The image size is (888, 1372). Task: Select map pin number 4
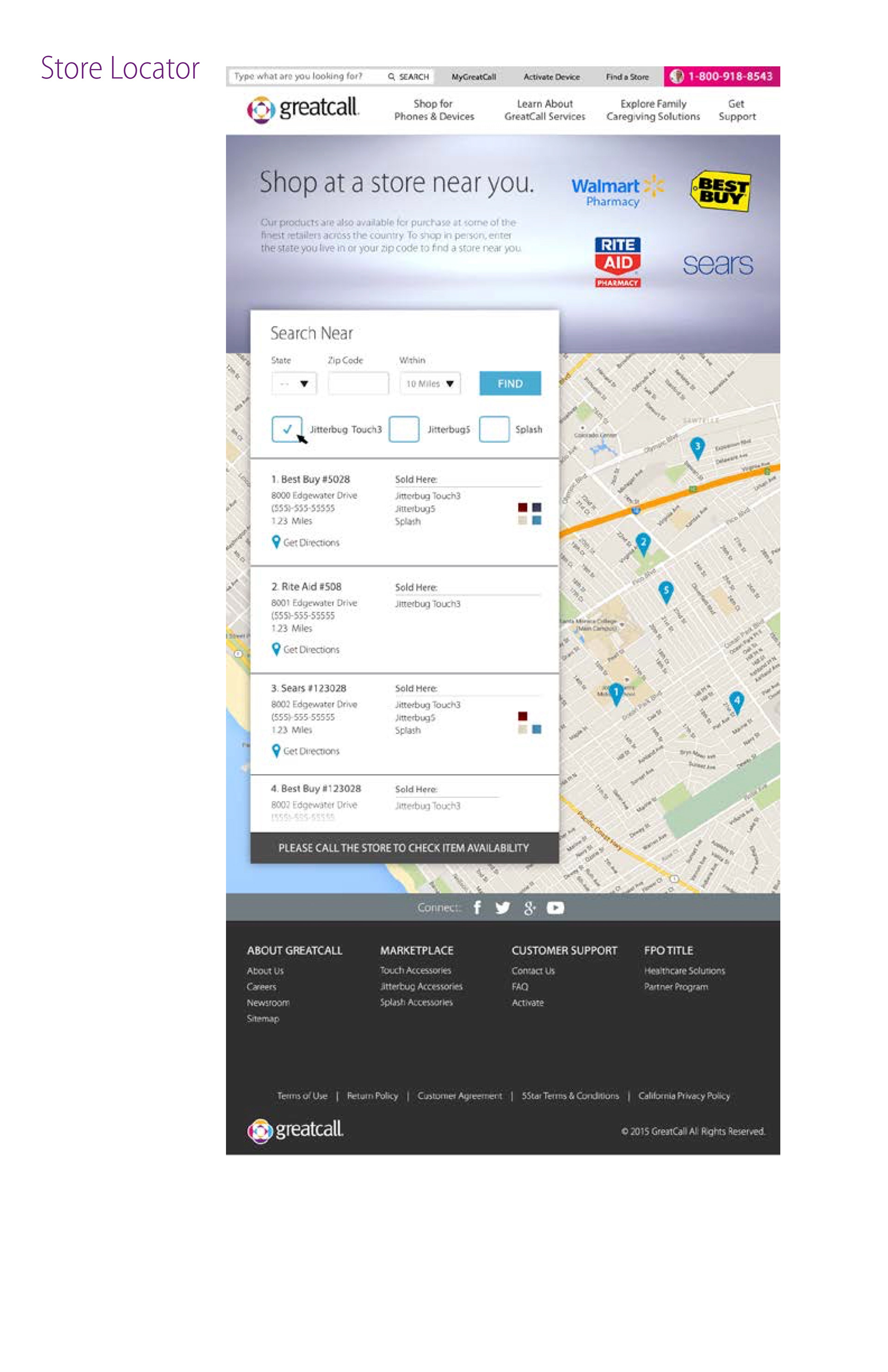[736, 701]
